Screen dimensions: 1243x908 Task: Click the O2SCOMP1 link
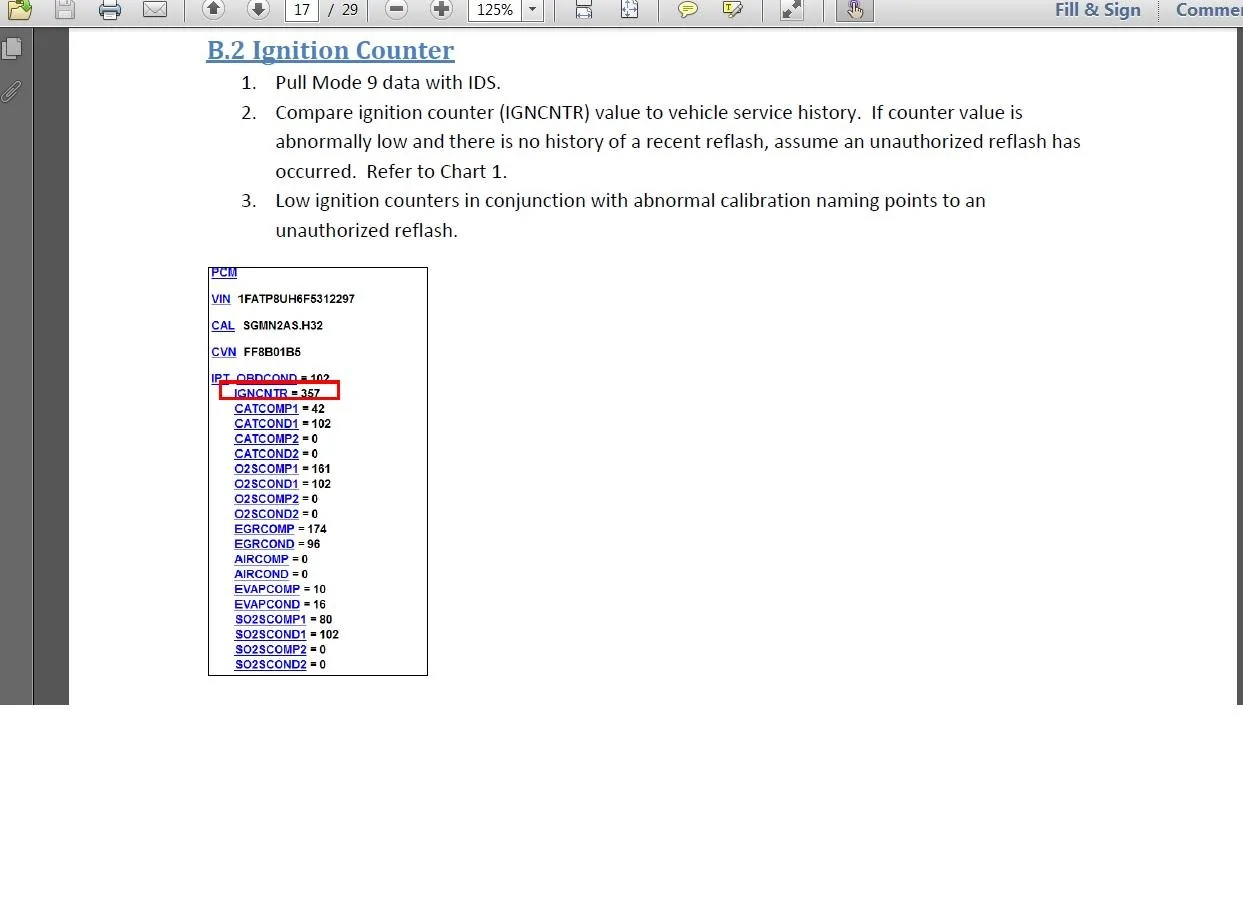(266, 469)
